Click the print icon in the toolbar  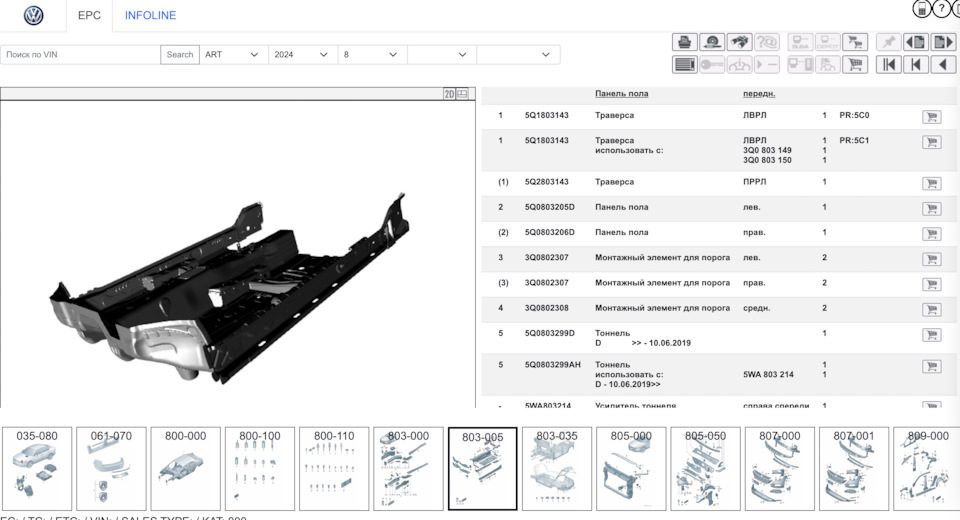[684, 42]
